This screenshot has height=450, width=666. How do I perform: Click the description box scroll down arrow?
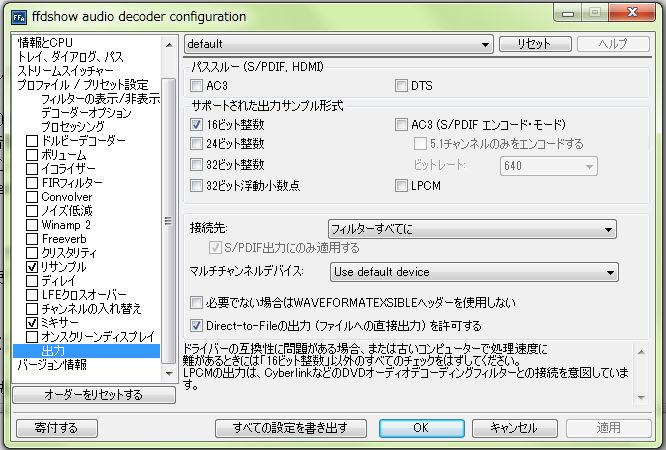(x=641, y=398)
